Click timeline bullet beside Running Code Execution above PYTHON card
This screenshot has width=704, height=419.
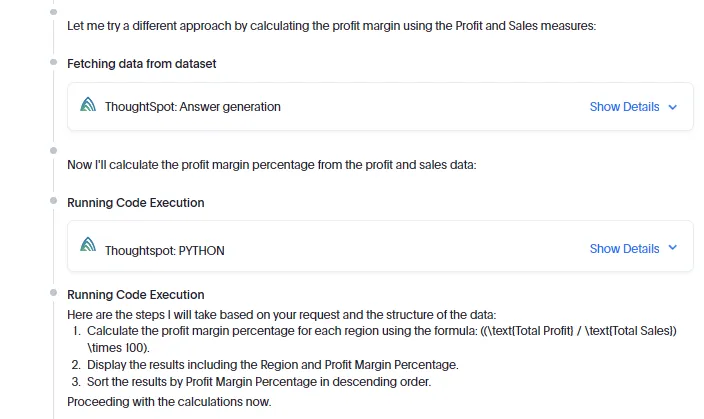(53, 201)
